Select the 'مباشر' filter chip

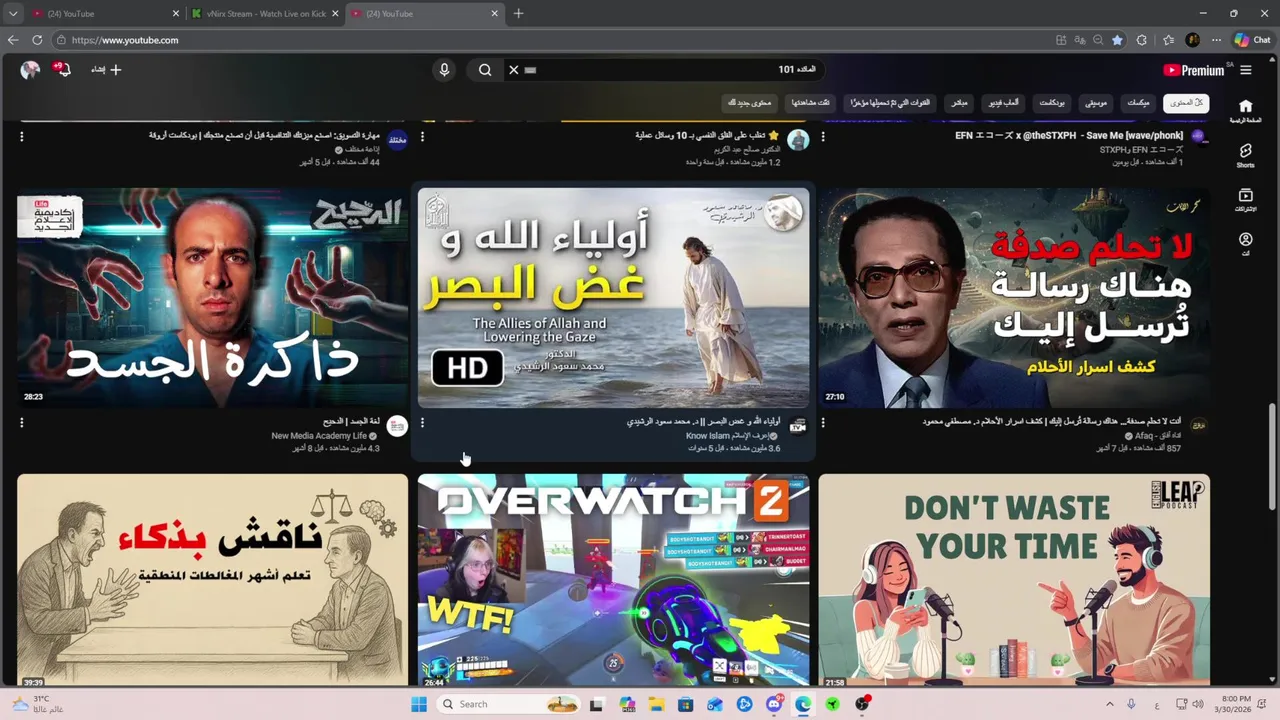pos(959,102)
